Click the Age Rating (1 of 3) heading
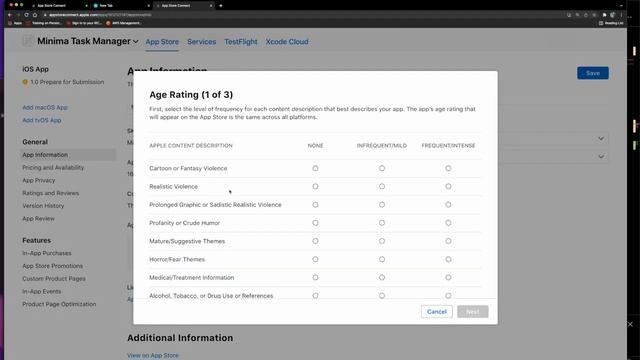 [x=191, y=95]
